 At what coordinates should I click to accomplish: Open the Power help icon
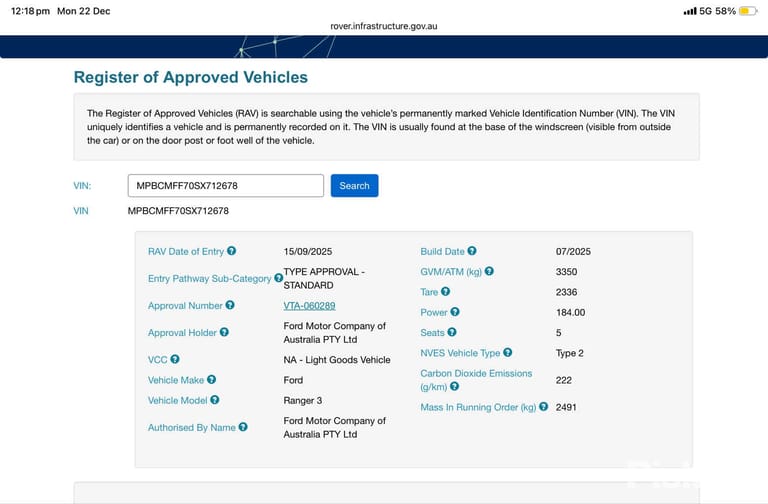click(455, 312)
